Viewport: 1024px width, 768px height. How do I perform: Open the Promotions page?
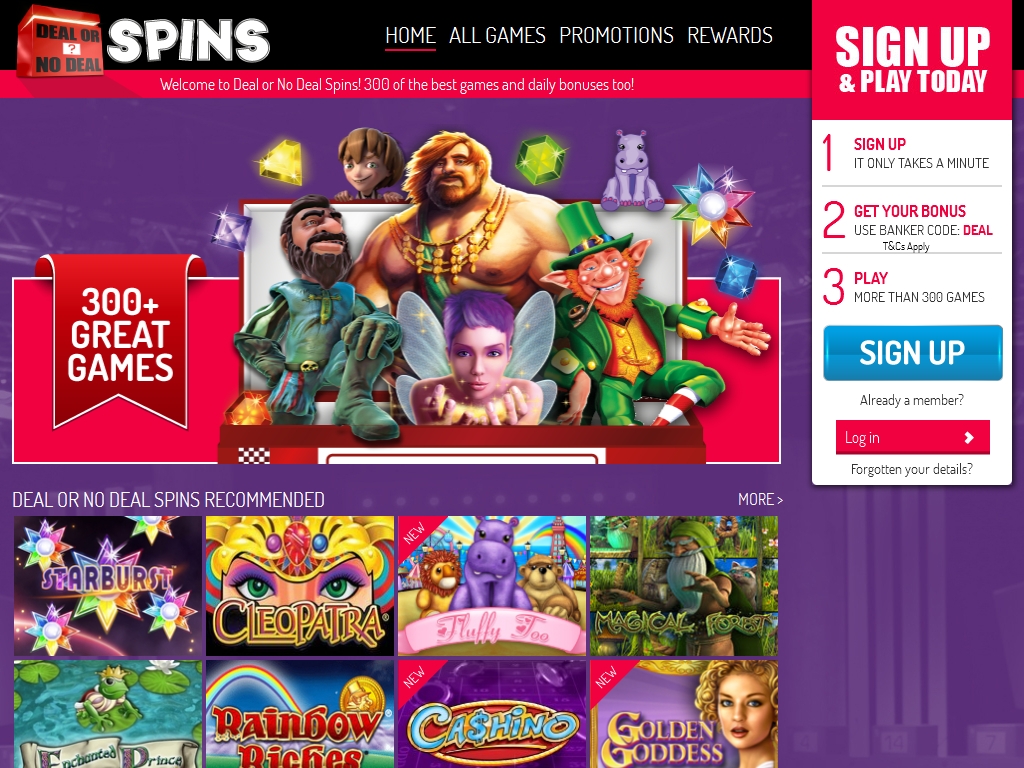[x=616, y=35]
